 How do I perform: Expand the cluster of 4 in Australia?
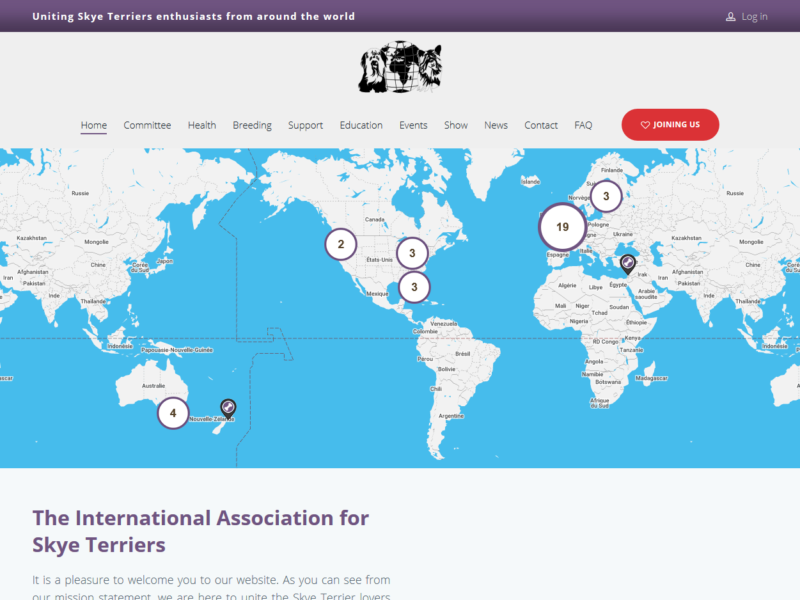[x=173, y=412]
